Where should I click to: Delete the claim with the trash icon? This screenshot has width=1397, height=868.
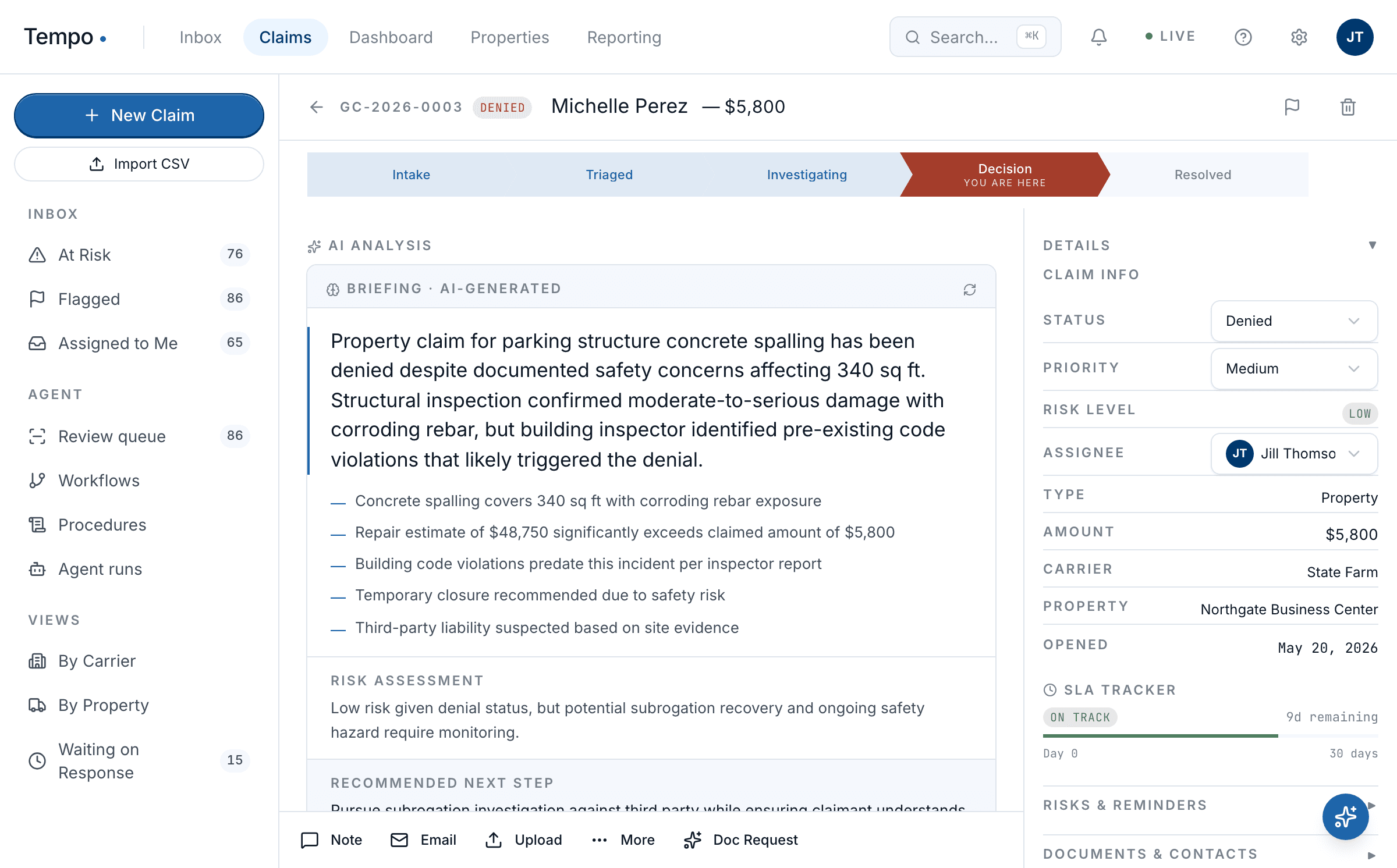[1348, 107]
